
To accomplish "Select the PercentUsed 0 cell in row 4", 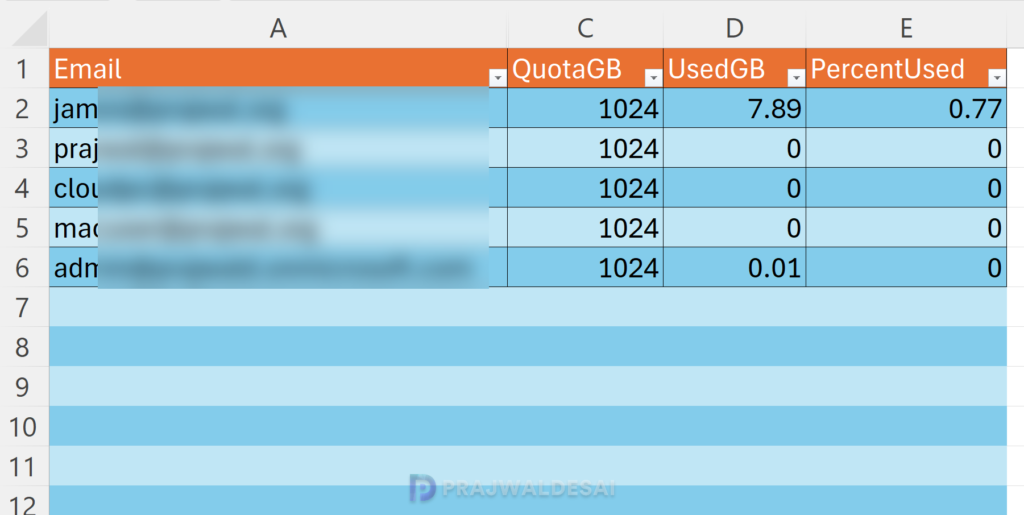I will (x=906, y=188).
